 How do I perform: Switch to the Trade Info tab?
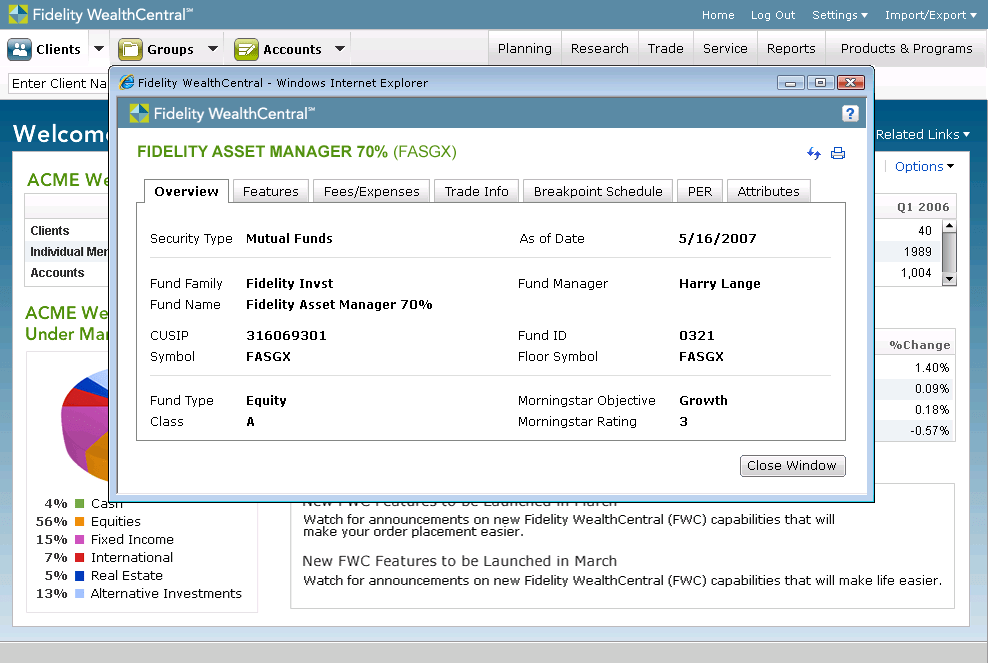click(476, 192)
